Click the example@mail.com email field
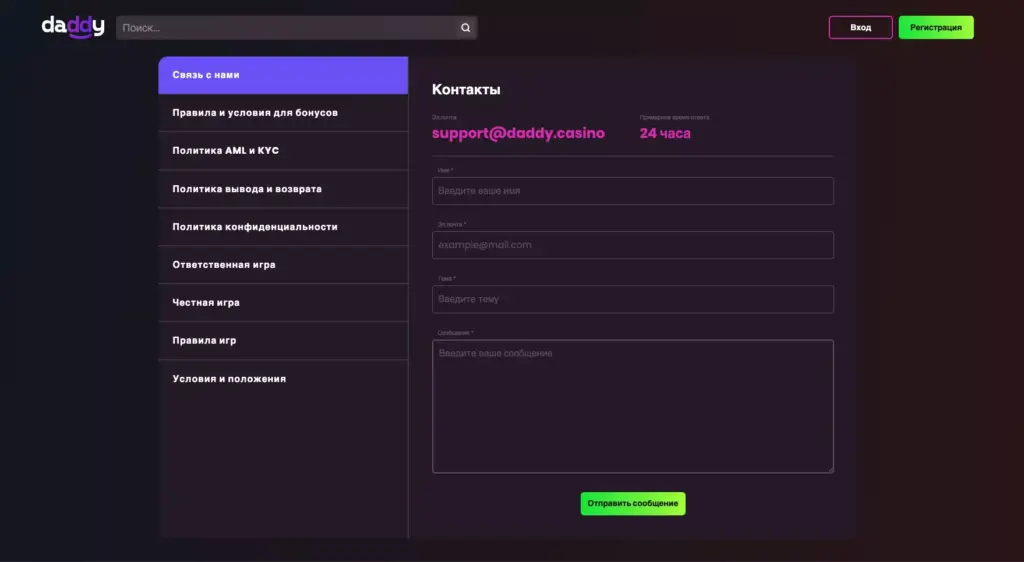Image resolution: width=1024 pixels, height=562 pixels. point(632,245)
